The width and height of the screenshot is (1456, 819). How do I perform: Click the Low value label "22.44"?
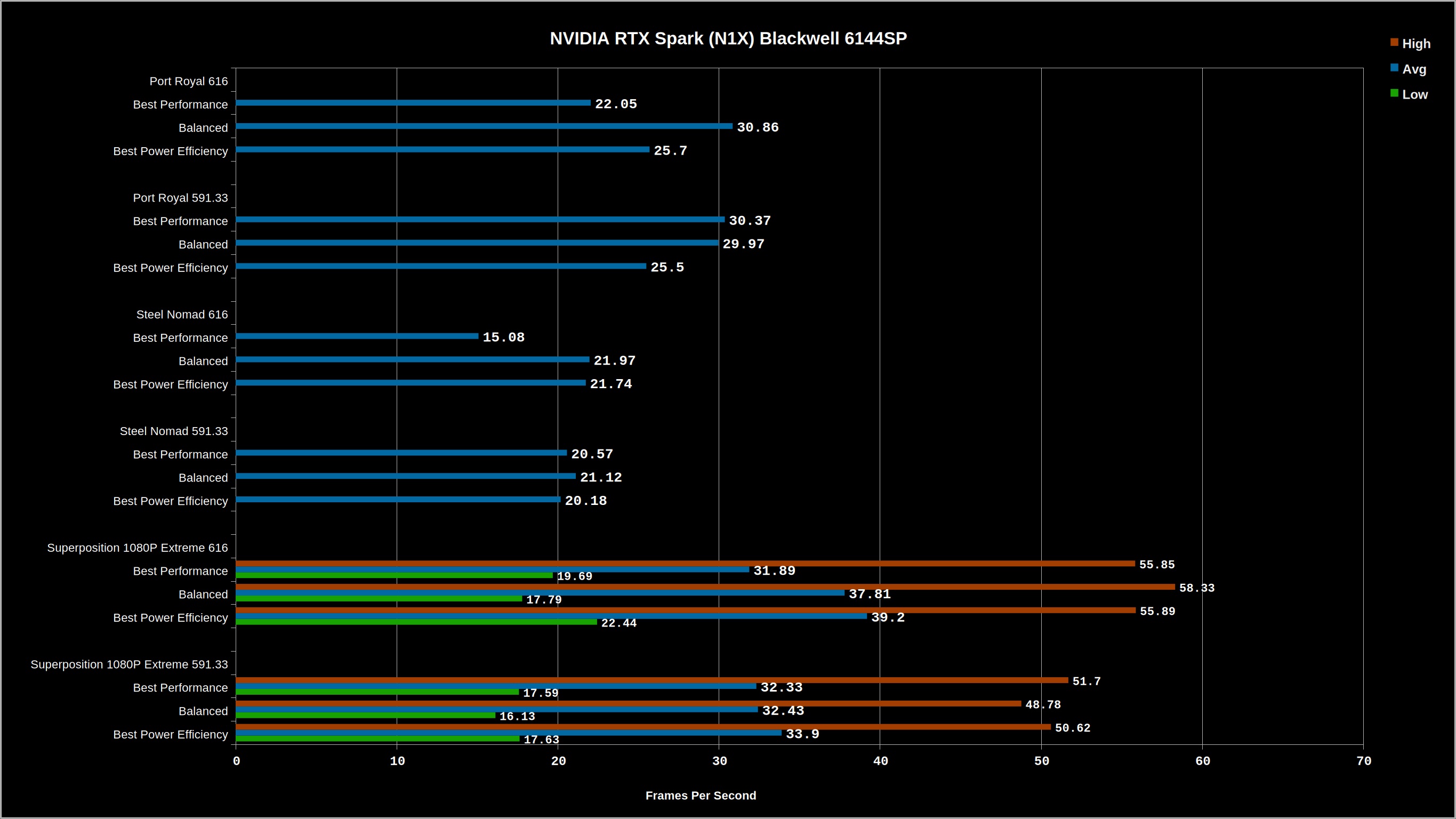tap(619, 623)
